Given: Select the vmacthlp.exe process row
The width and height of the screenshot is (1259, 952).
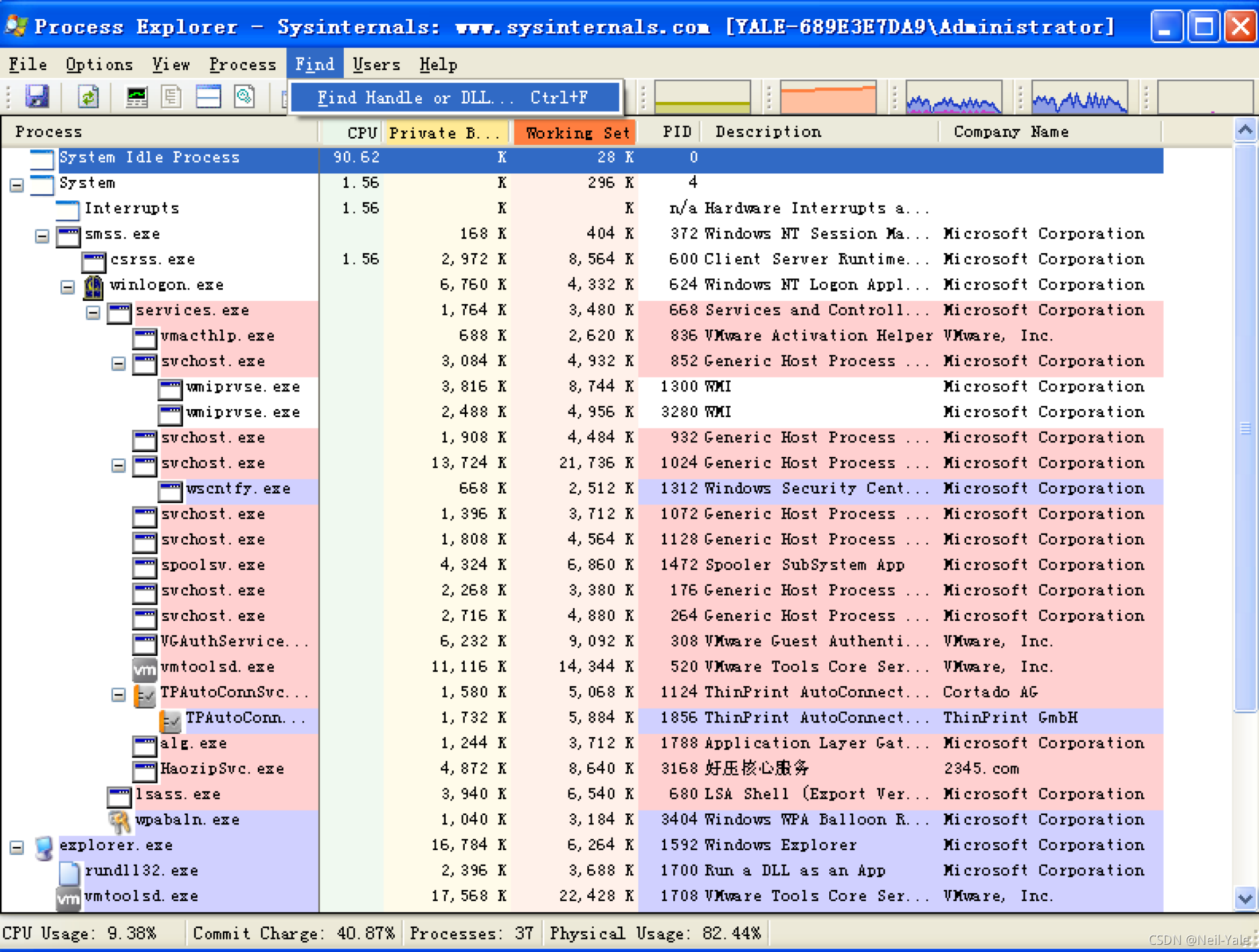Looking at the screenshot, I should [583, 337].
